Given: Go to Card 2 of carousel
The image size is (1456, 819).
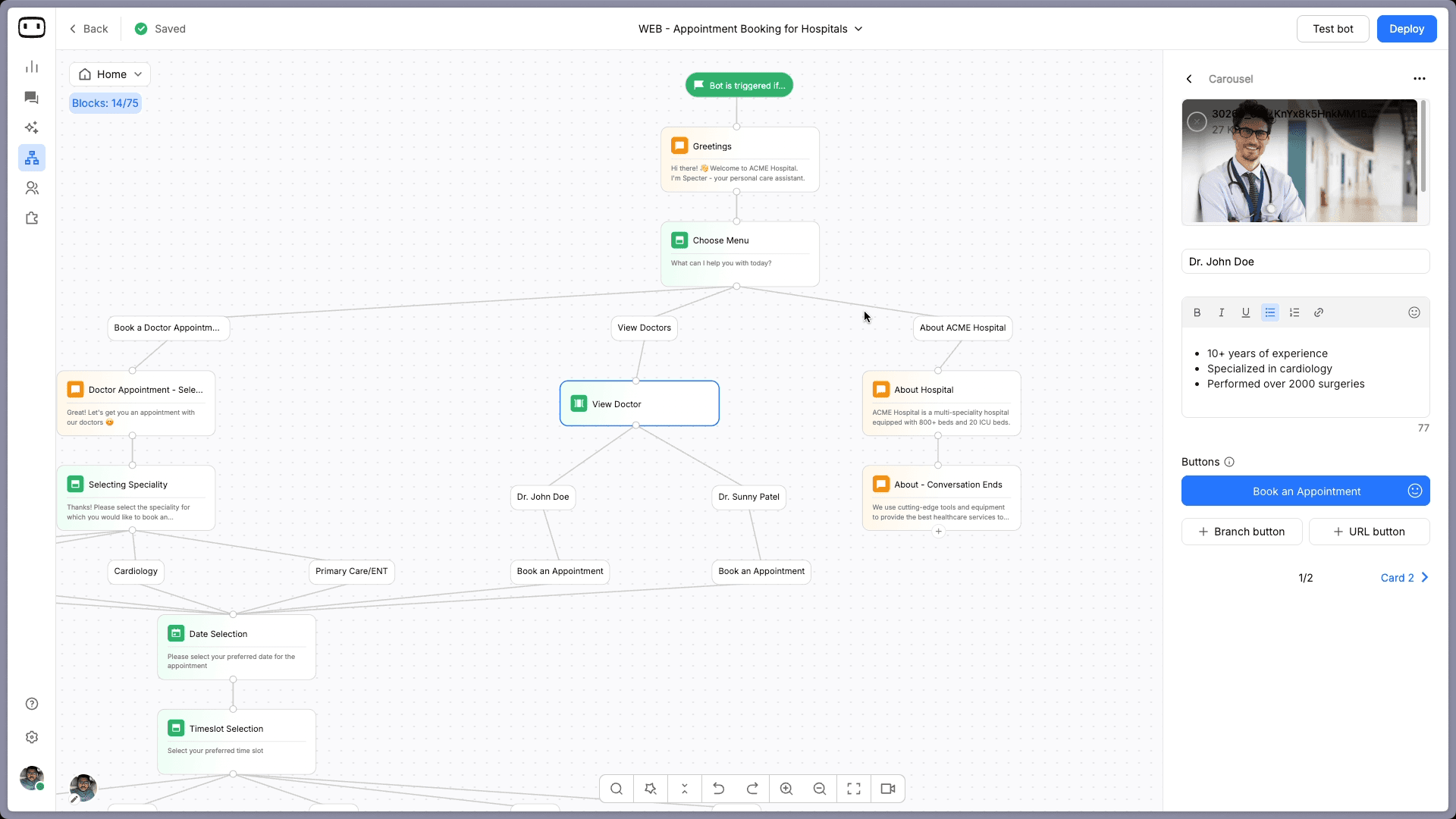Looking at the screenshot, I should [1404, 578].
